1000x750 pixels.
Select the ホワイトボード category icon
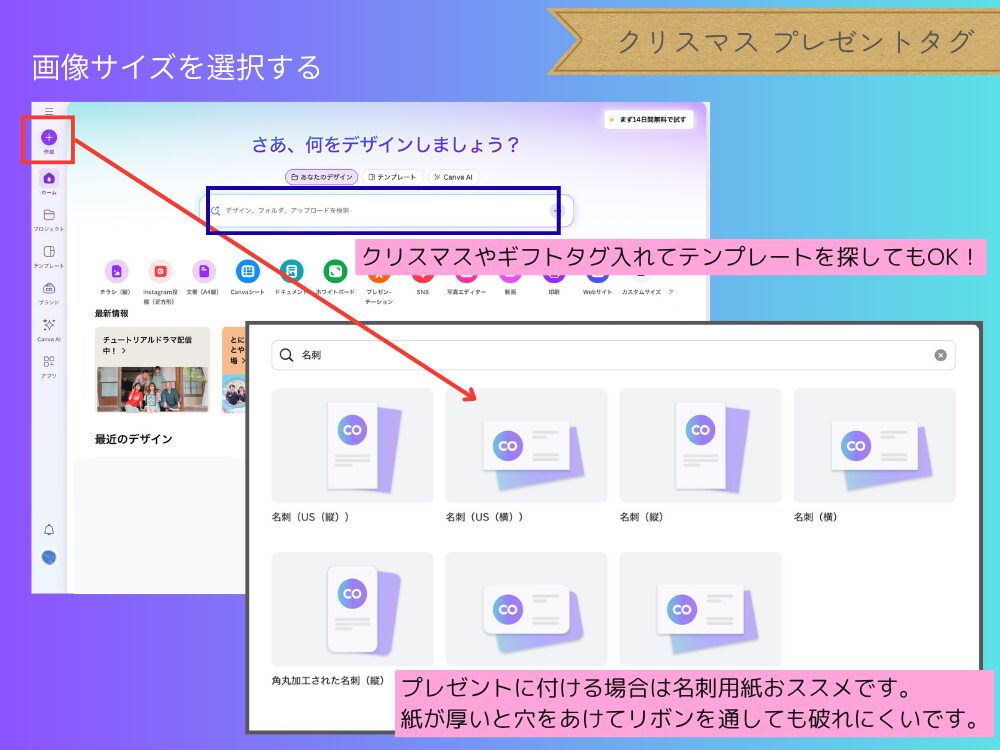pos(335,271)
